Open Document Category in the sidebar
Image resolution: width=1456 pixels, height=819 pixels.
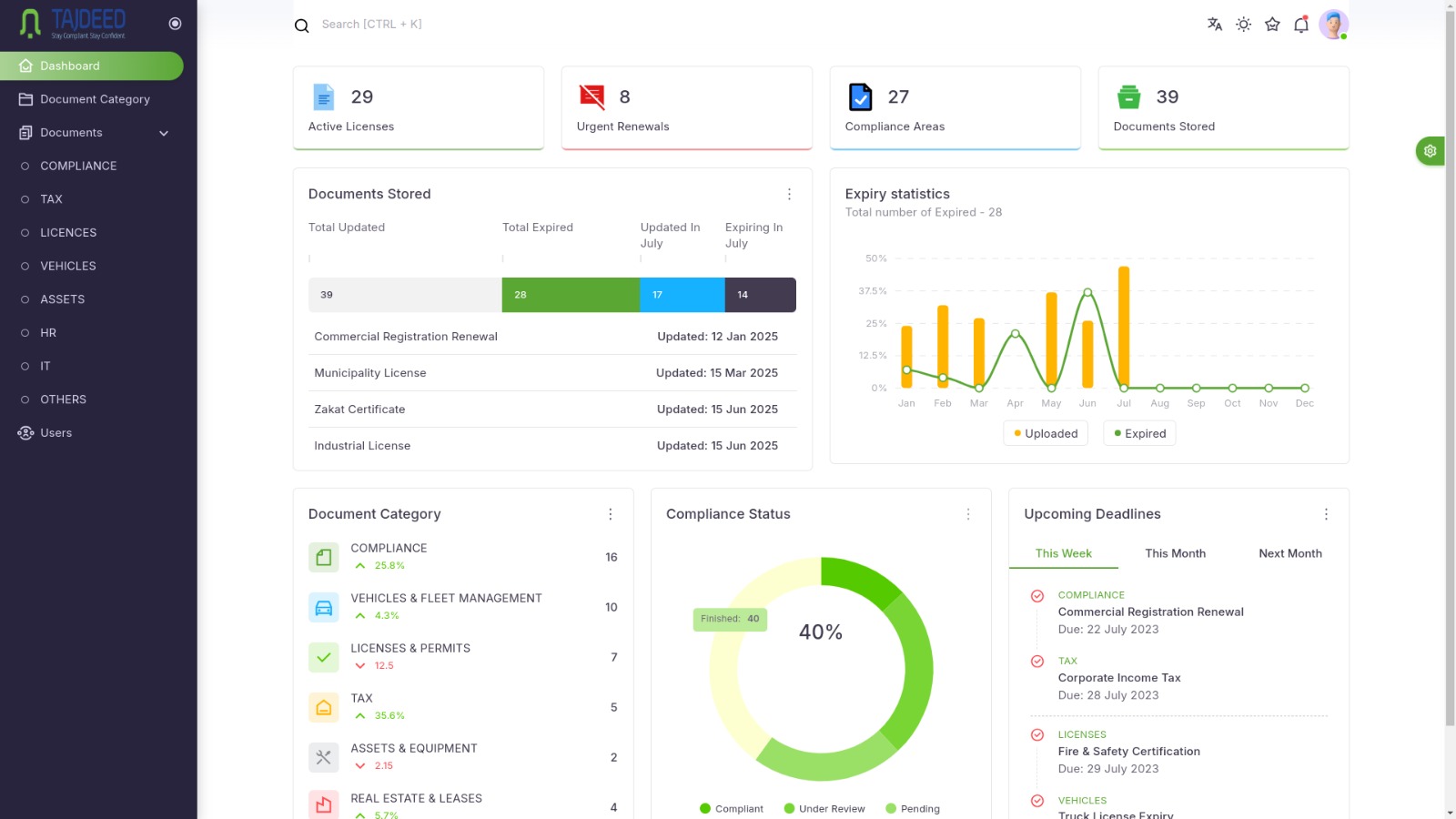[x=95, y=99]
